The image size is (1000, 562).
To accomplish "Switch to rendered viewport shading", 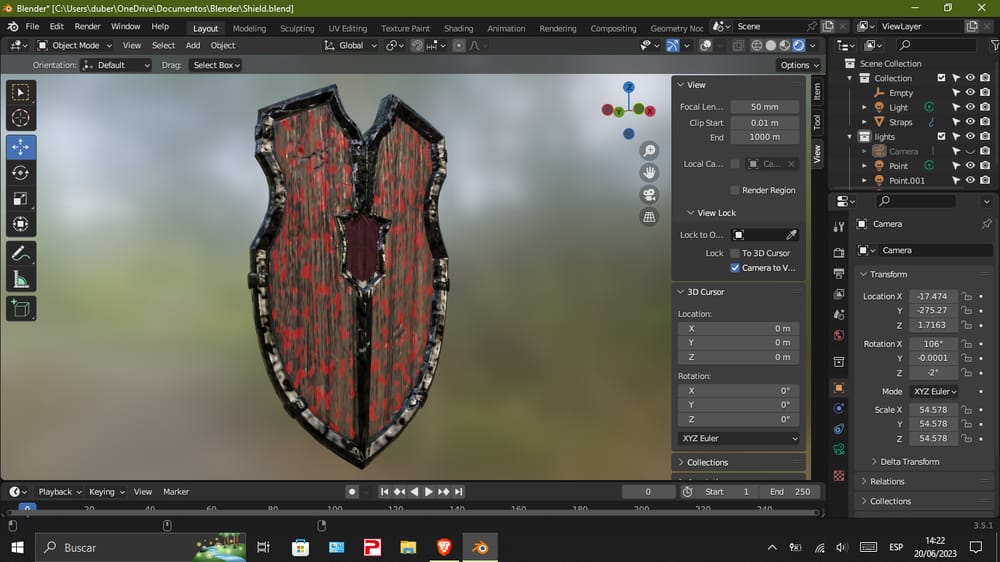I will pos(798,46).
